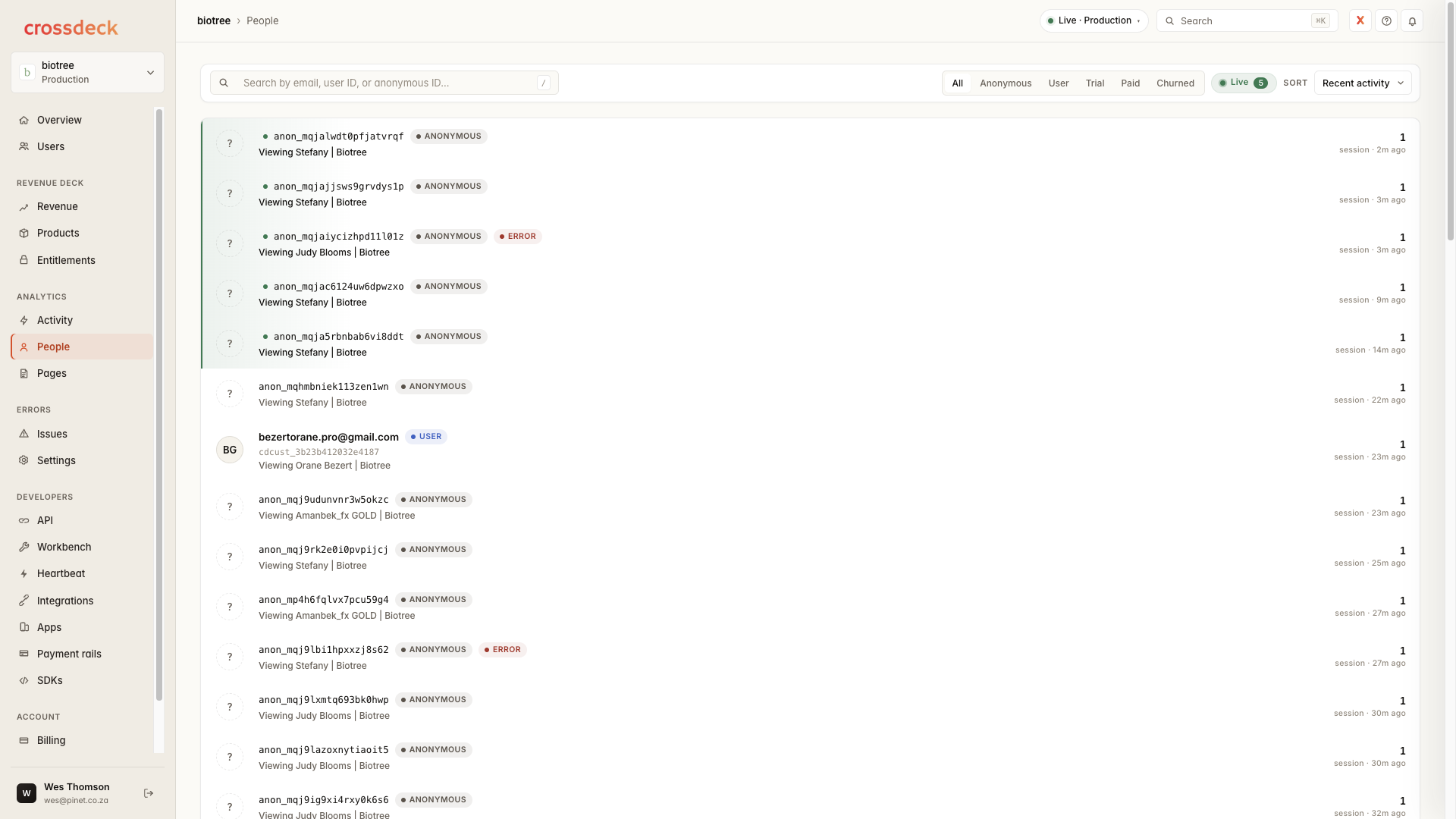Click the Pages document icon
Image resolution: width=1456 pixels, height=819 pixels.
click(24, 373)
